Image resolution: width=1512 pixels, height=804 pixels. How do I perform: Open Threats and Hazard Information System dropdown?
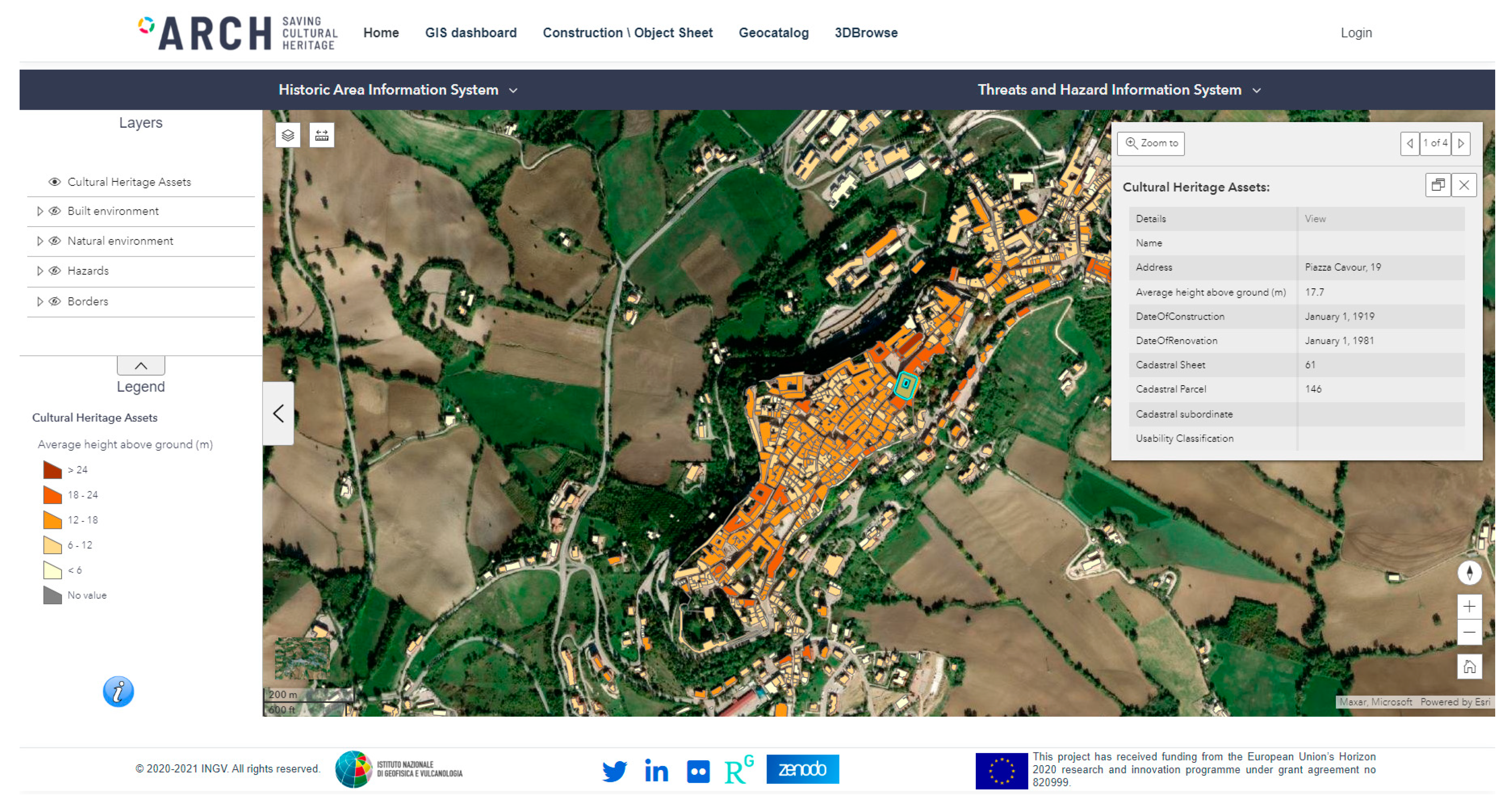click(x=1118, y=90)
